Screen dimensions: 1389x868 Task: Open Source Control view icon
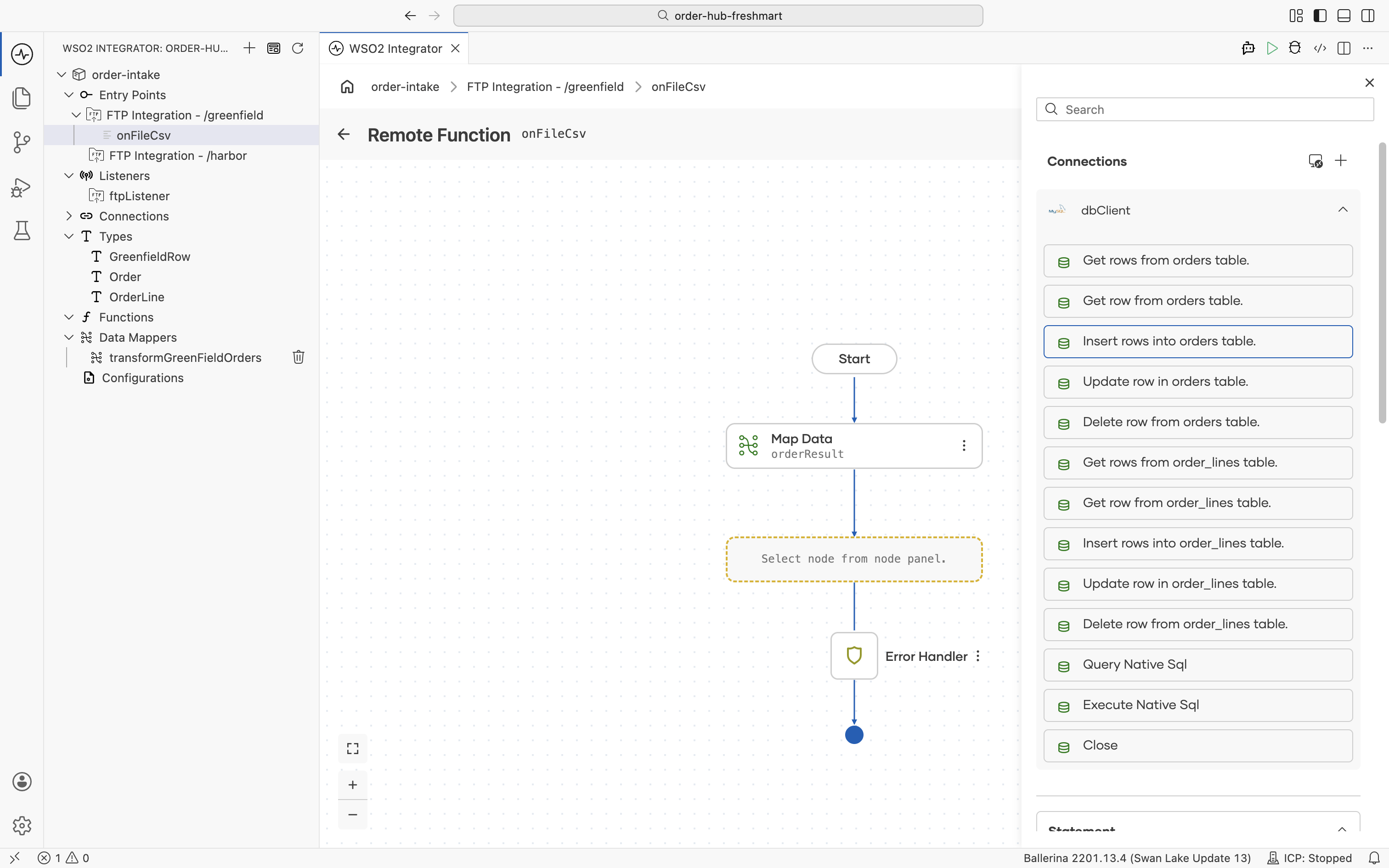22,142
